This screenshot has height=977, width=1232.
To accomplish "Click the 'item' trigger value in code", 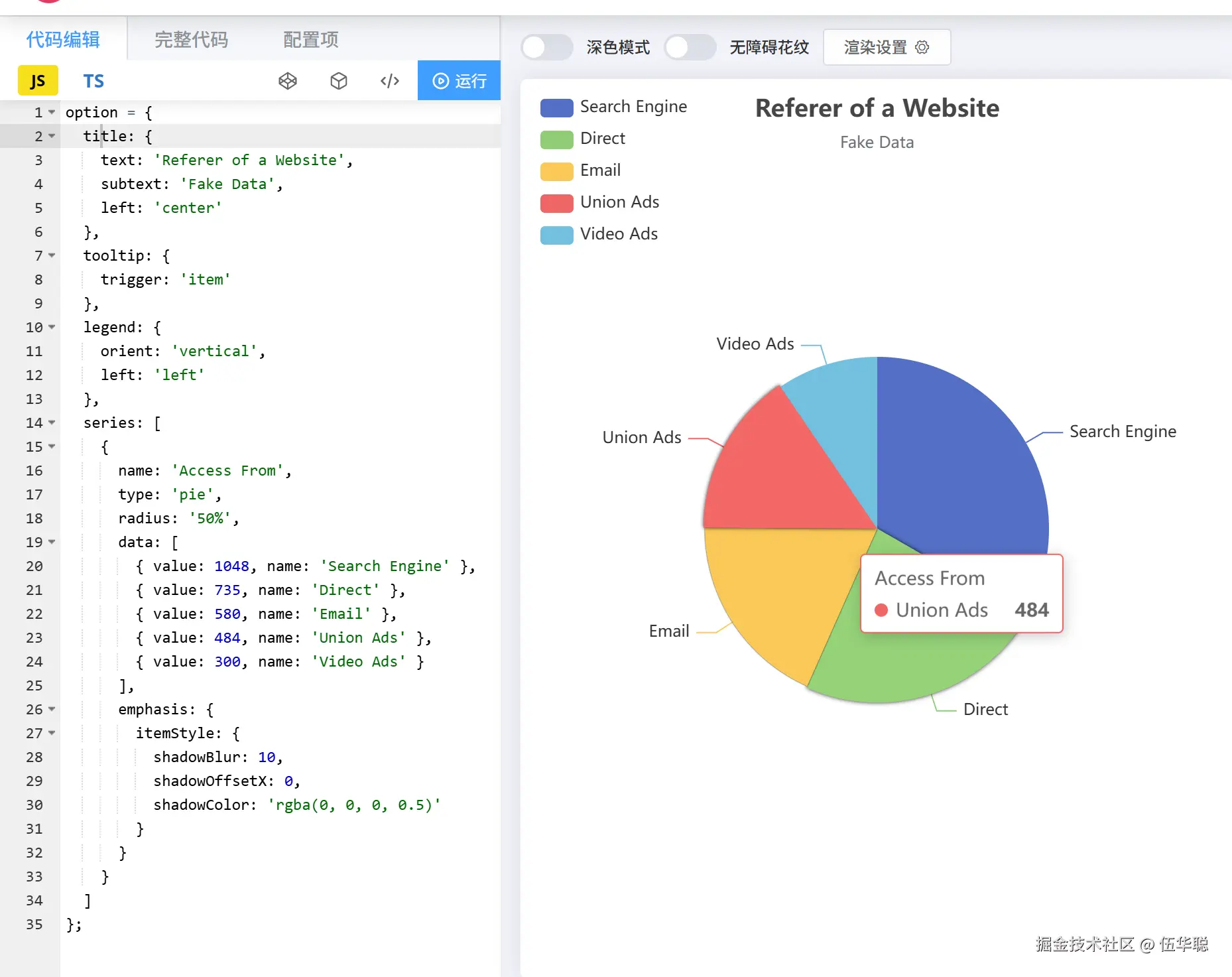I will tap(205, 279).
